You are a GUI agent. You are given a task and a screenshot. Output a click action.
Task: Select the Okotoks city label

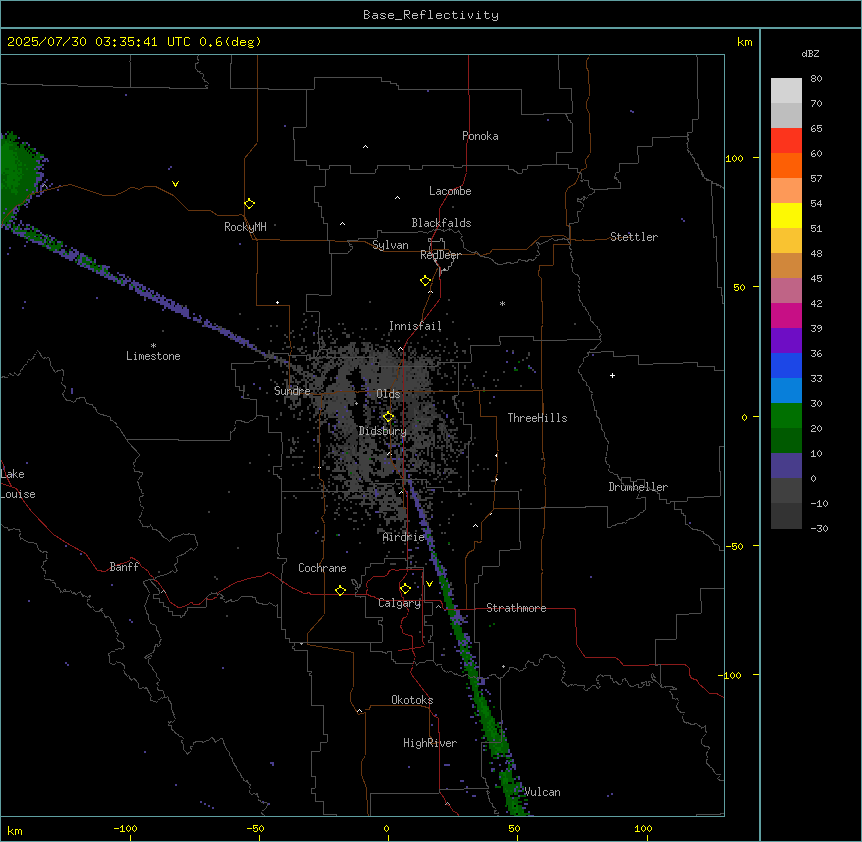coord(412,700)
